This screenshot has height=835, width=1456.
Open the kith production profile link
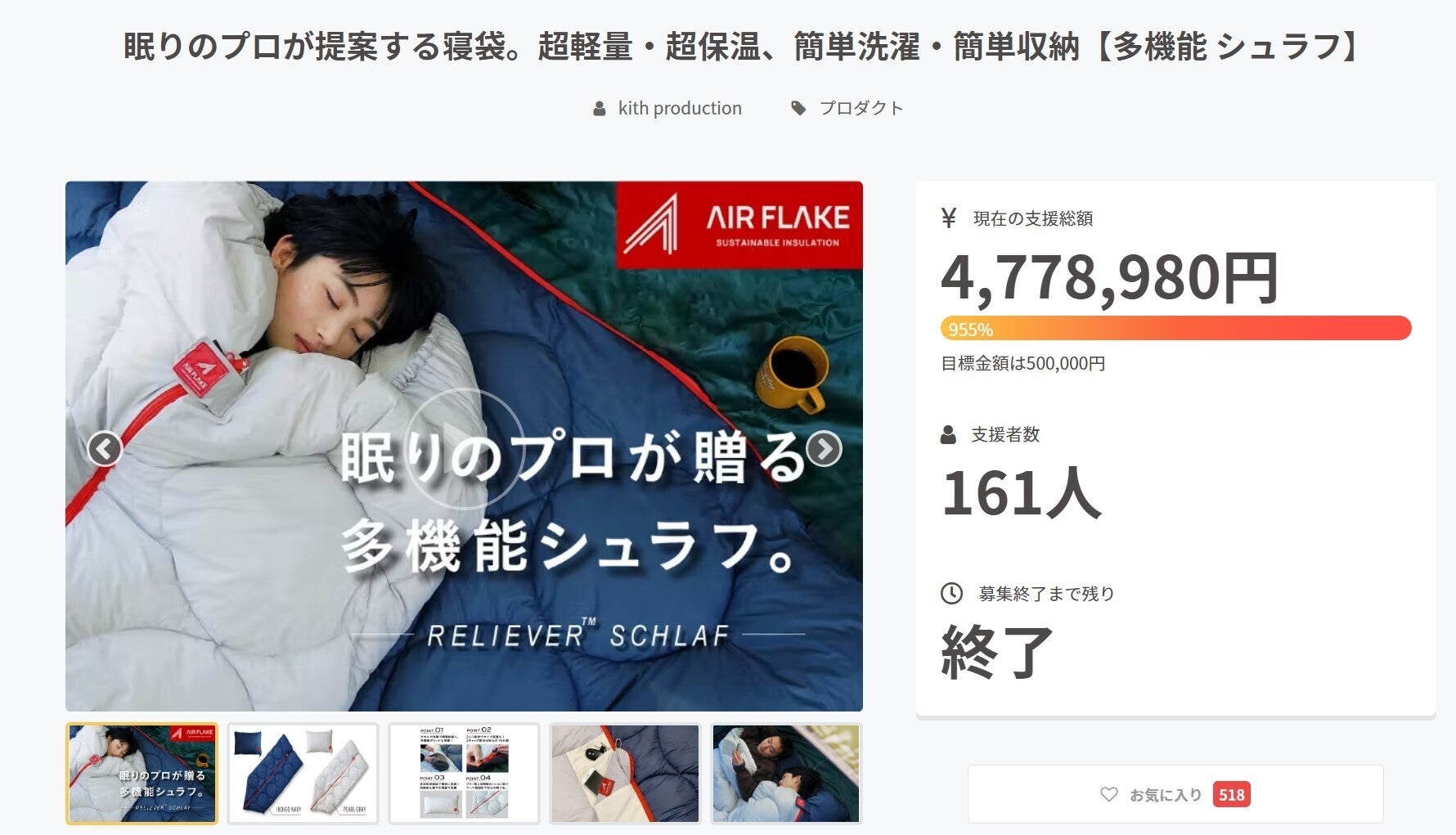pos(680,108)
